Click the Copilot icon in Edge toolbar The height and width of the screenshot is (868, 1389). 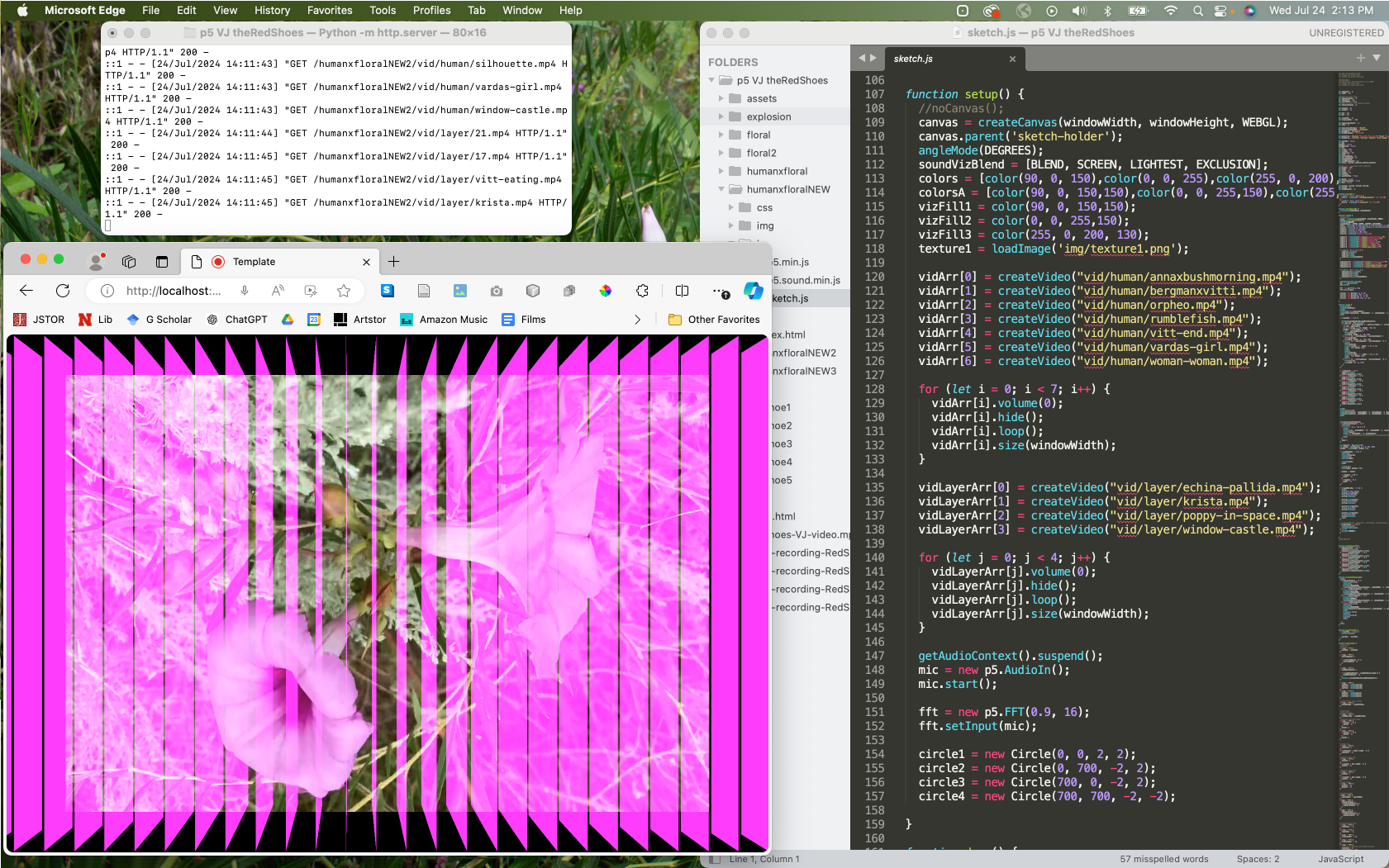tap(753, 291)
